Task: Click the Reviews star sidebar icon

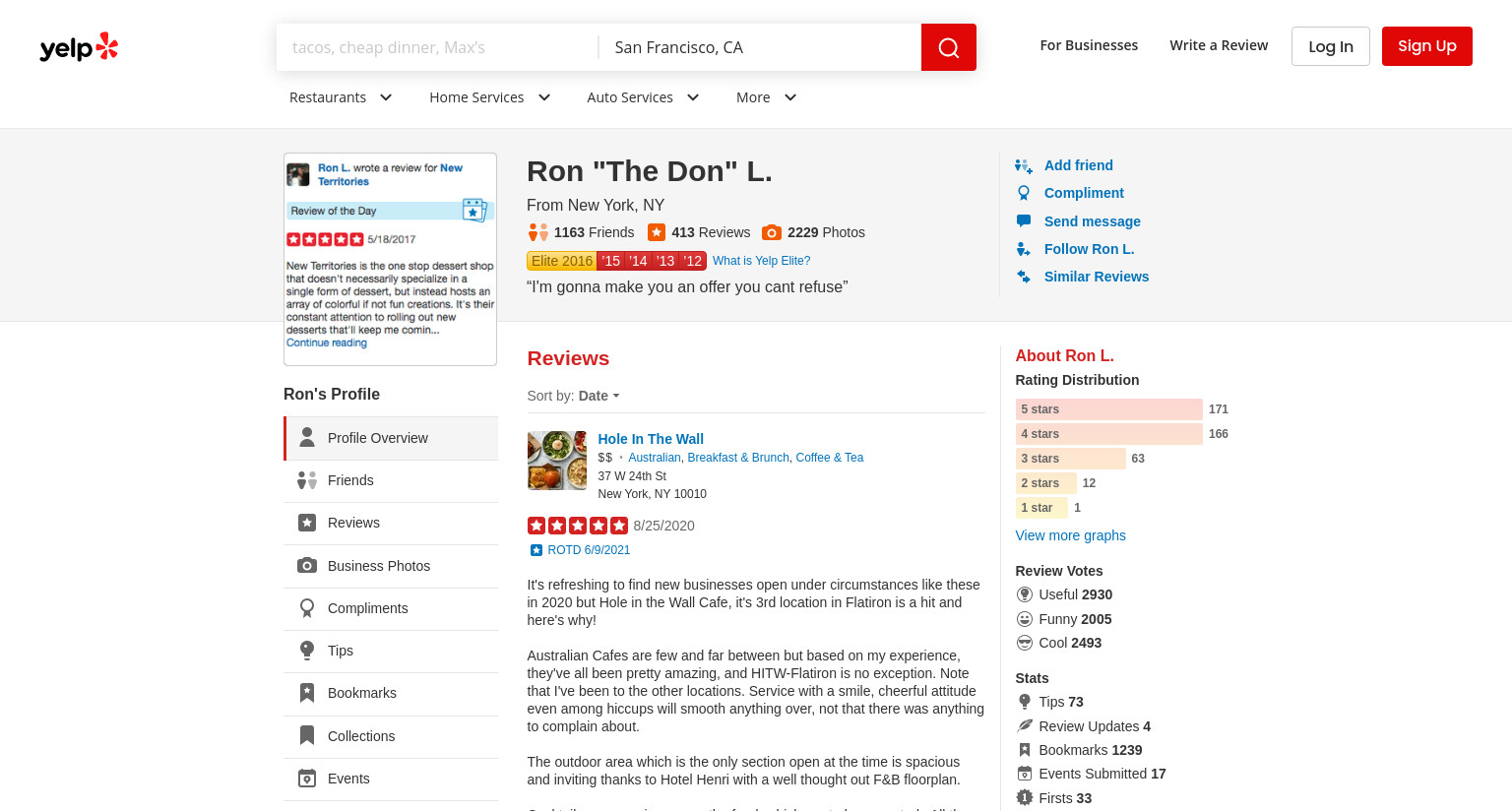Action: pyautogui.click(x=307, y=523)
